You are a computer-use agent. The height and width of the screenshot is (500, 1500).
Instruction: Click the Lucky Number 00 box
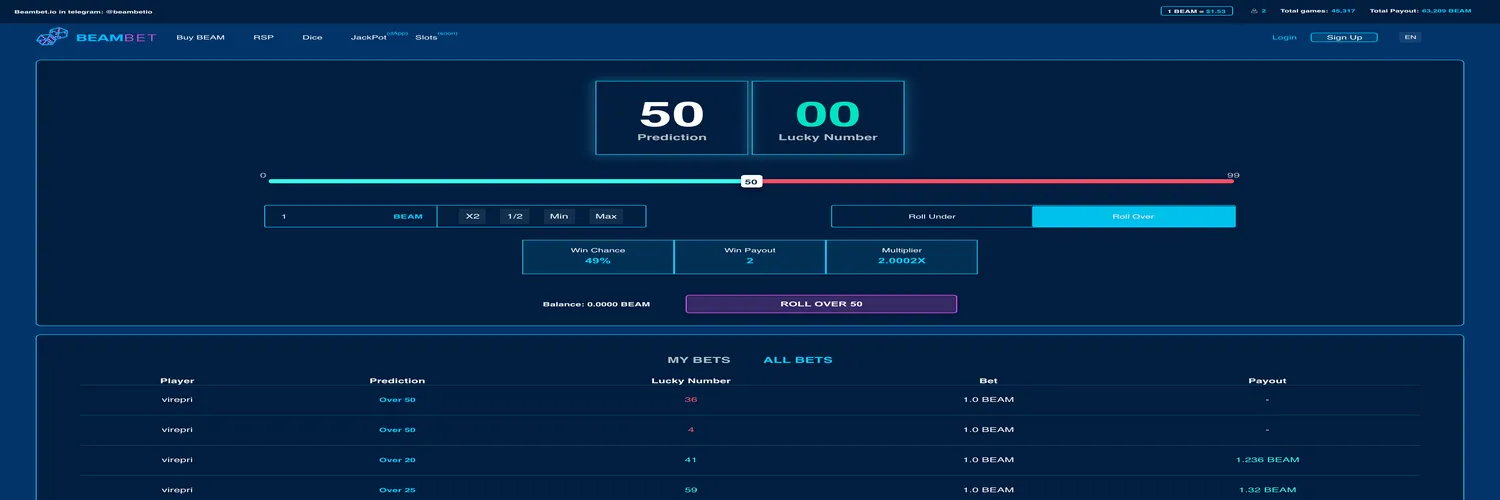pos(828,118)
